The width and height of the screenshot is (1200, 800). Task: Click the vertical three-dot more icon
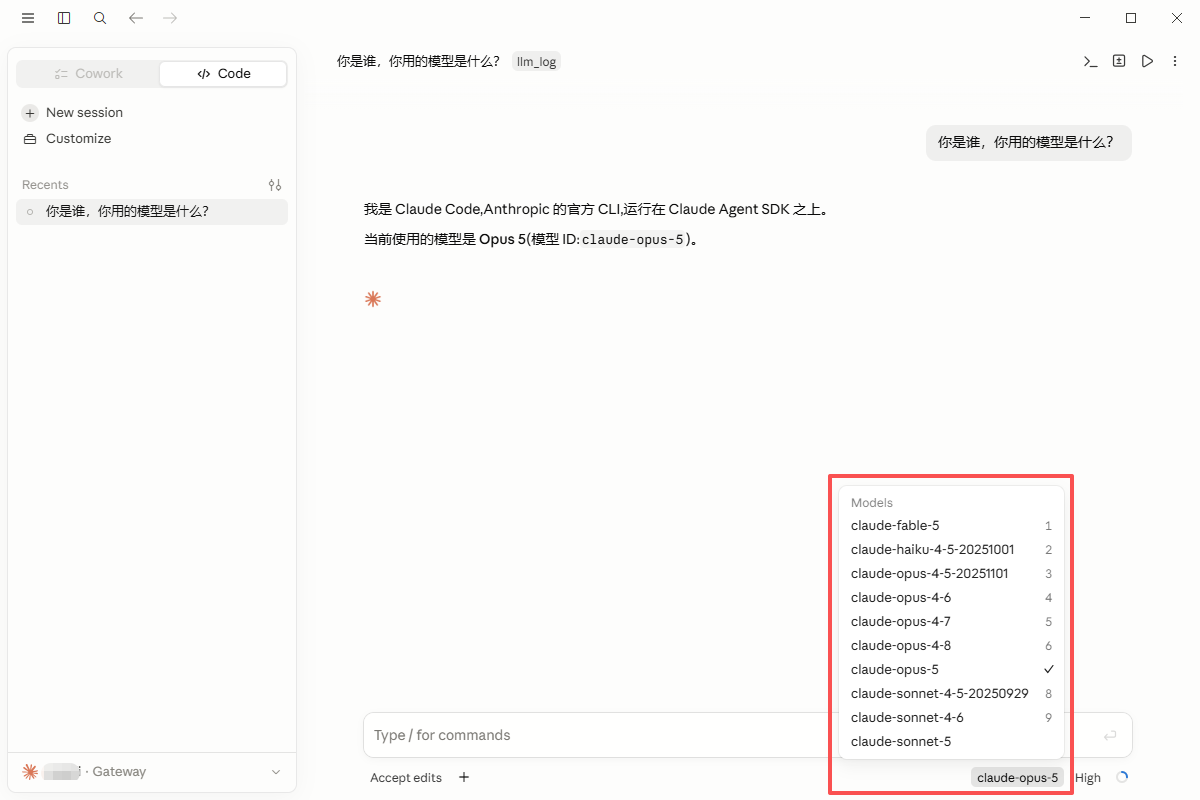[1173, 61]
